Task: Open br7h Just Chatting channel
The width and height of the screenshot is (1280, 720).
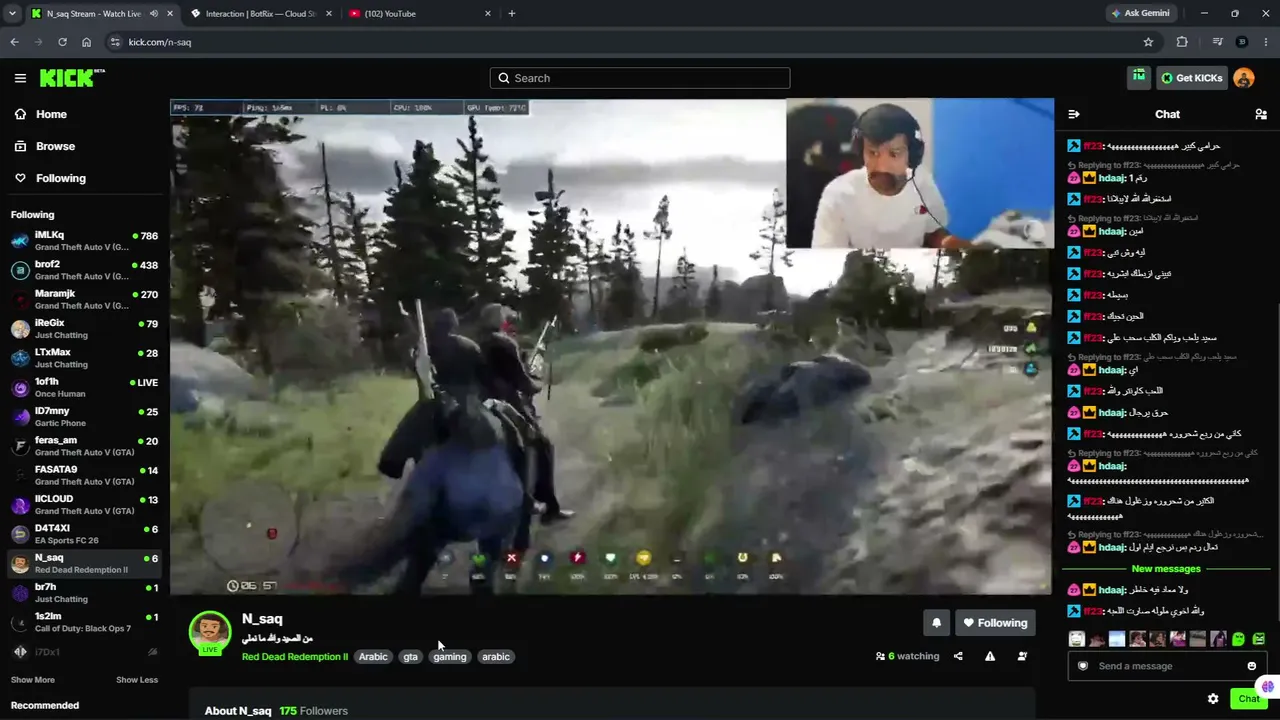Action: 84,592
